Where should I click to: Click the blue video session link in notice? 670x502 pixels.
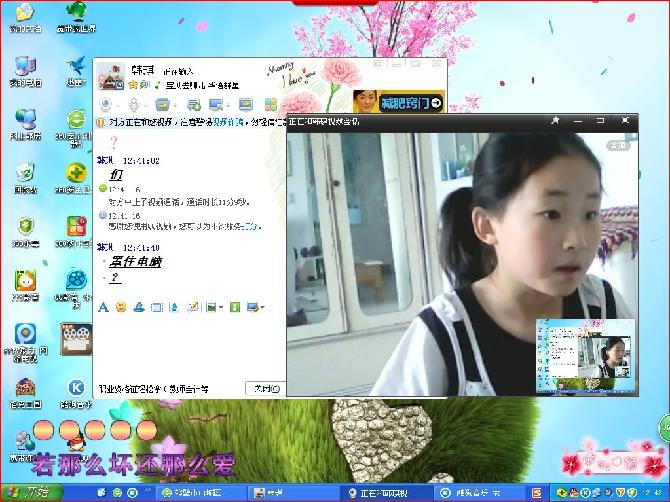point(229,123)
